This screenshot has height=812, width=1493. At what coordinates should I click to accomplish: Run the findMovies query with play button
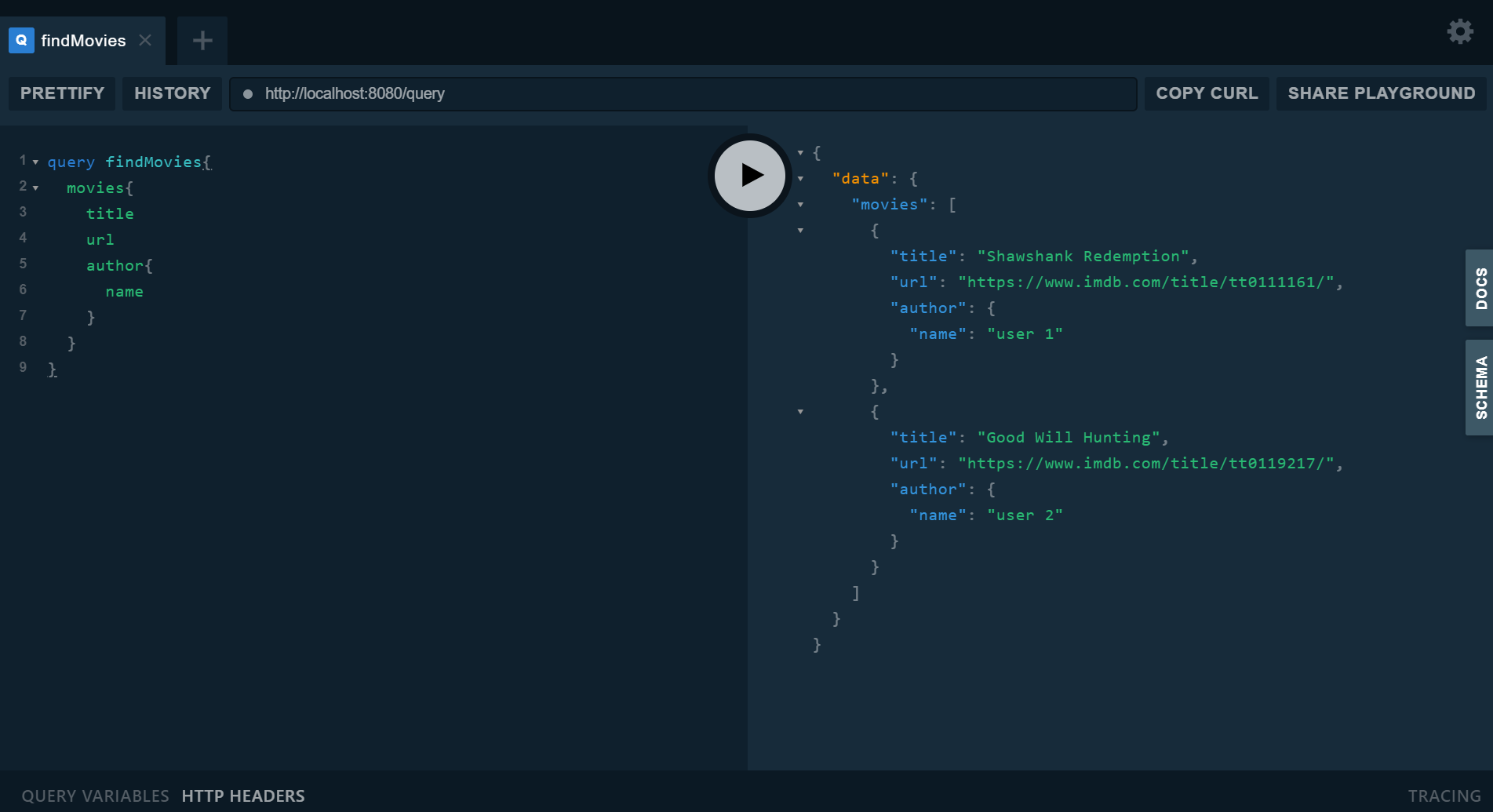(x=749, y=175)
